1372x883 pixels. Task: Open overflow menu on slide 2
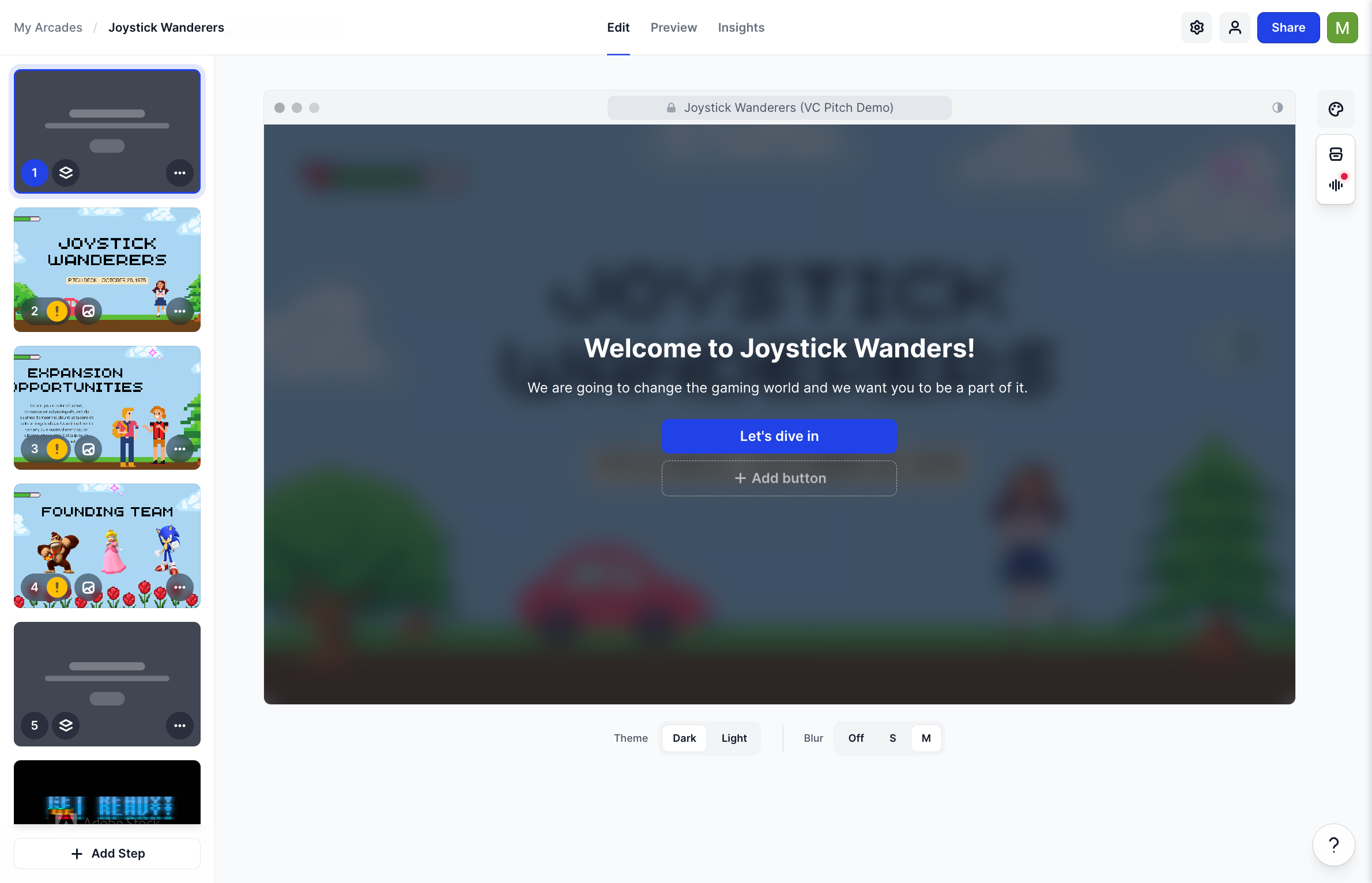pyautogui.click(x=179, y=311)
